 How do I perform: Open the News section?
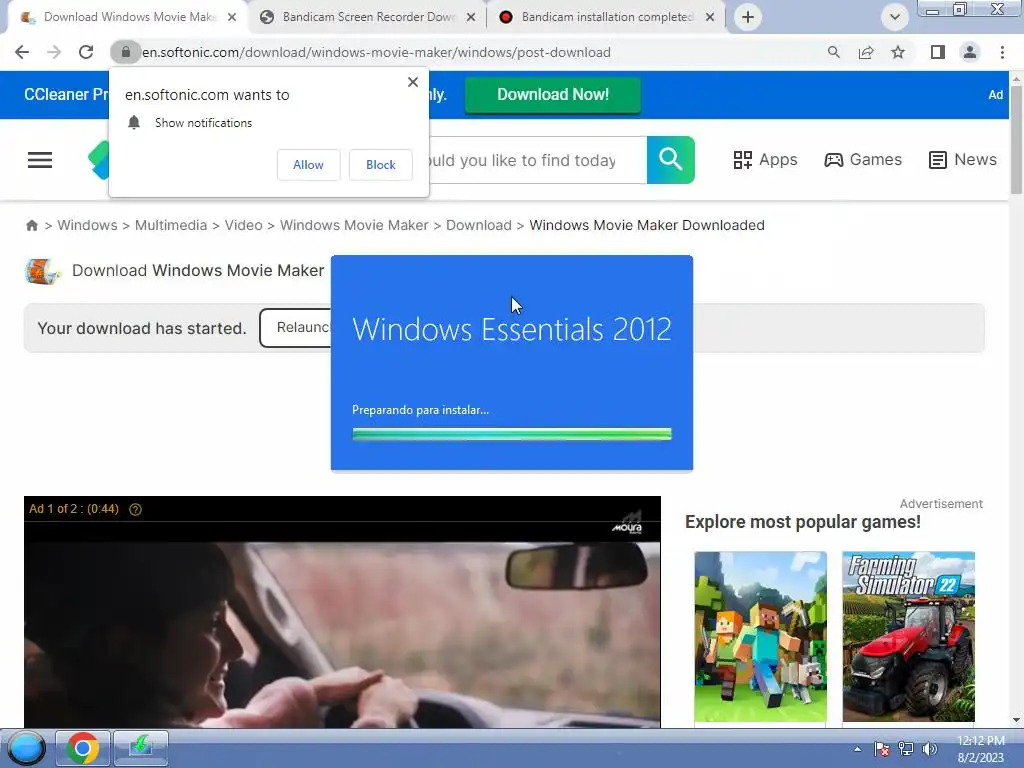963,160
